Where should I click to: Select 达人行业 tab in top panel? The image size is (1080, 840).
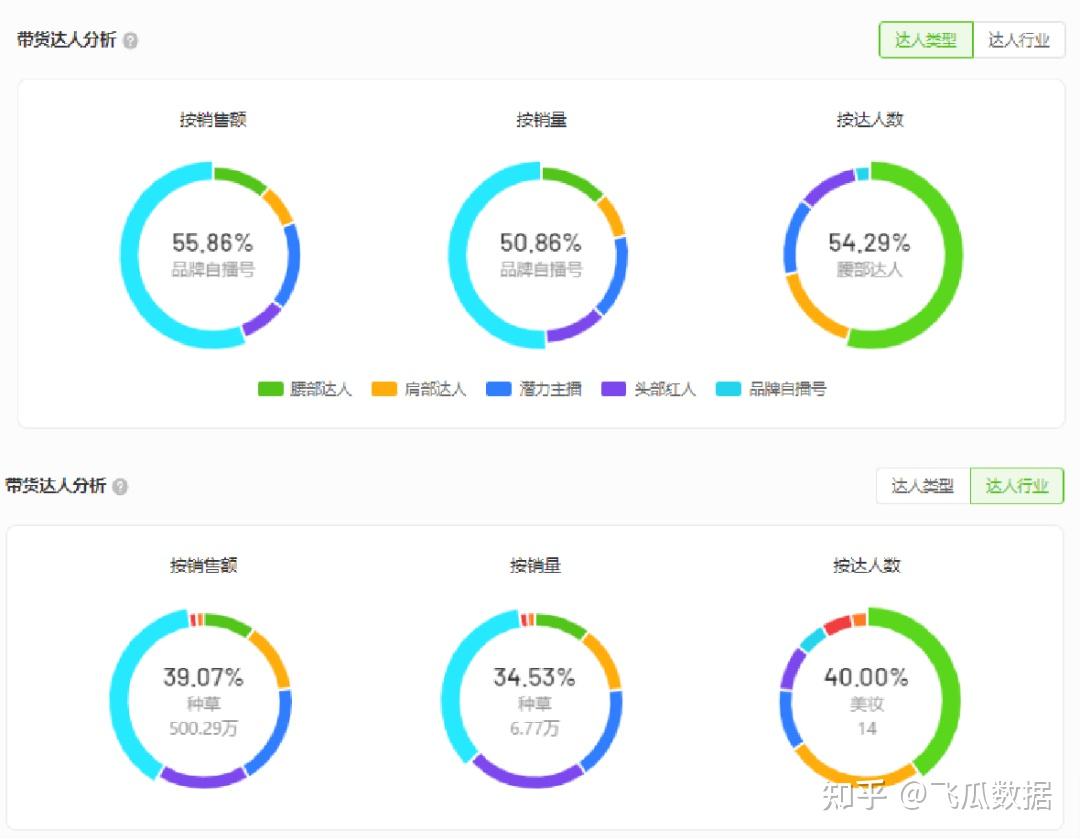tap(1019, 40)
